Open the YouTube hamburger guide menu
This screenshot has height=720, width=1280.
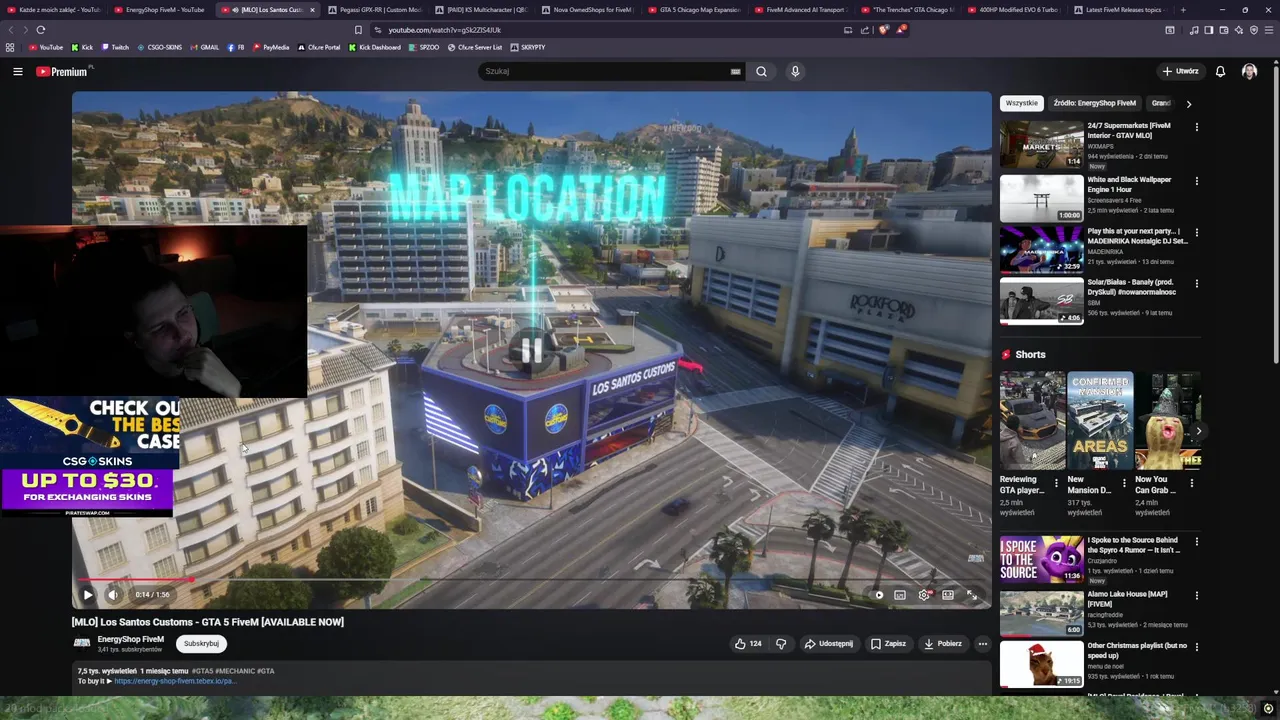[17, 72]
